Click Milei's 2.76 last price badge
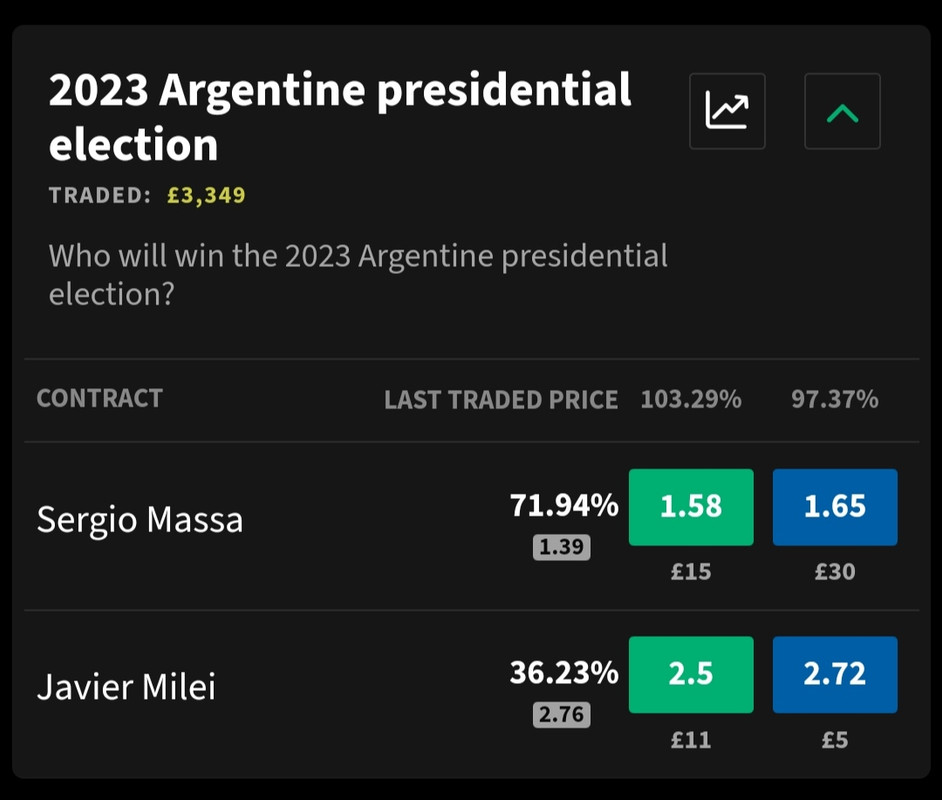The height and width of the screenshot is (800, 942). click(562, 715)
